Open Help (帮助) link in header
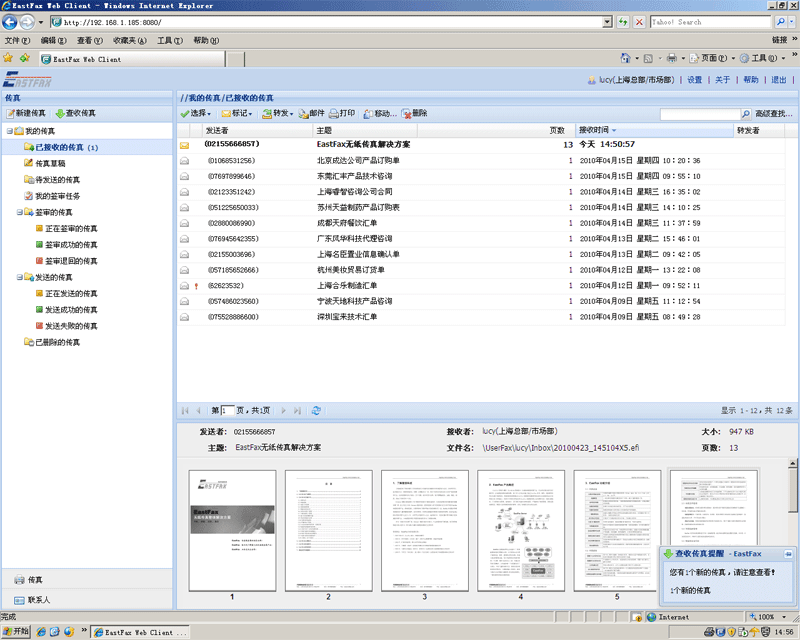 point(751,80)
